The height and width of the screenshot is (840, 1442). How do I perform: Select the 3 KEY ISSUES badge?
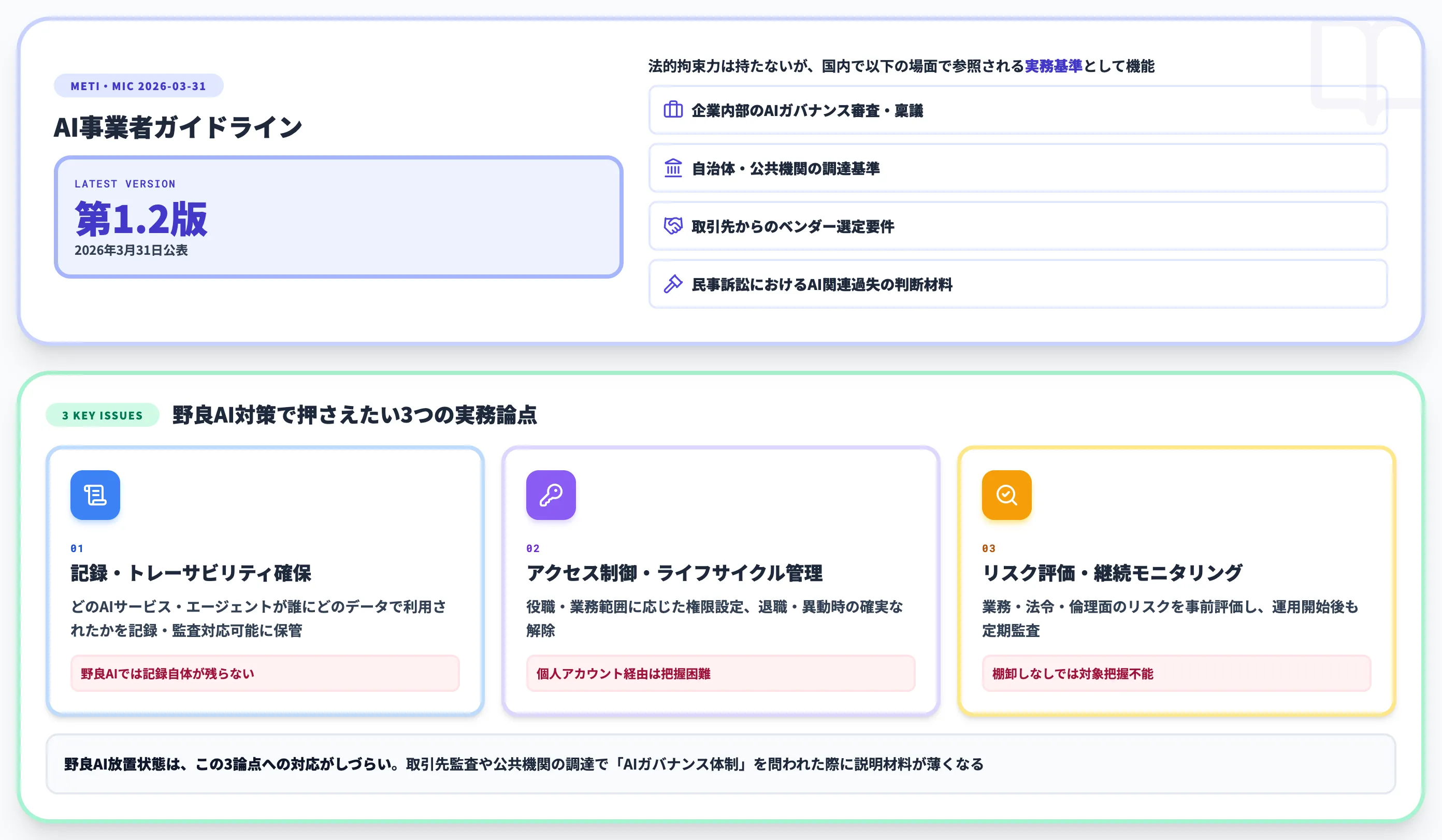tap(103, 415)
